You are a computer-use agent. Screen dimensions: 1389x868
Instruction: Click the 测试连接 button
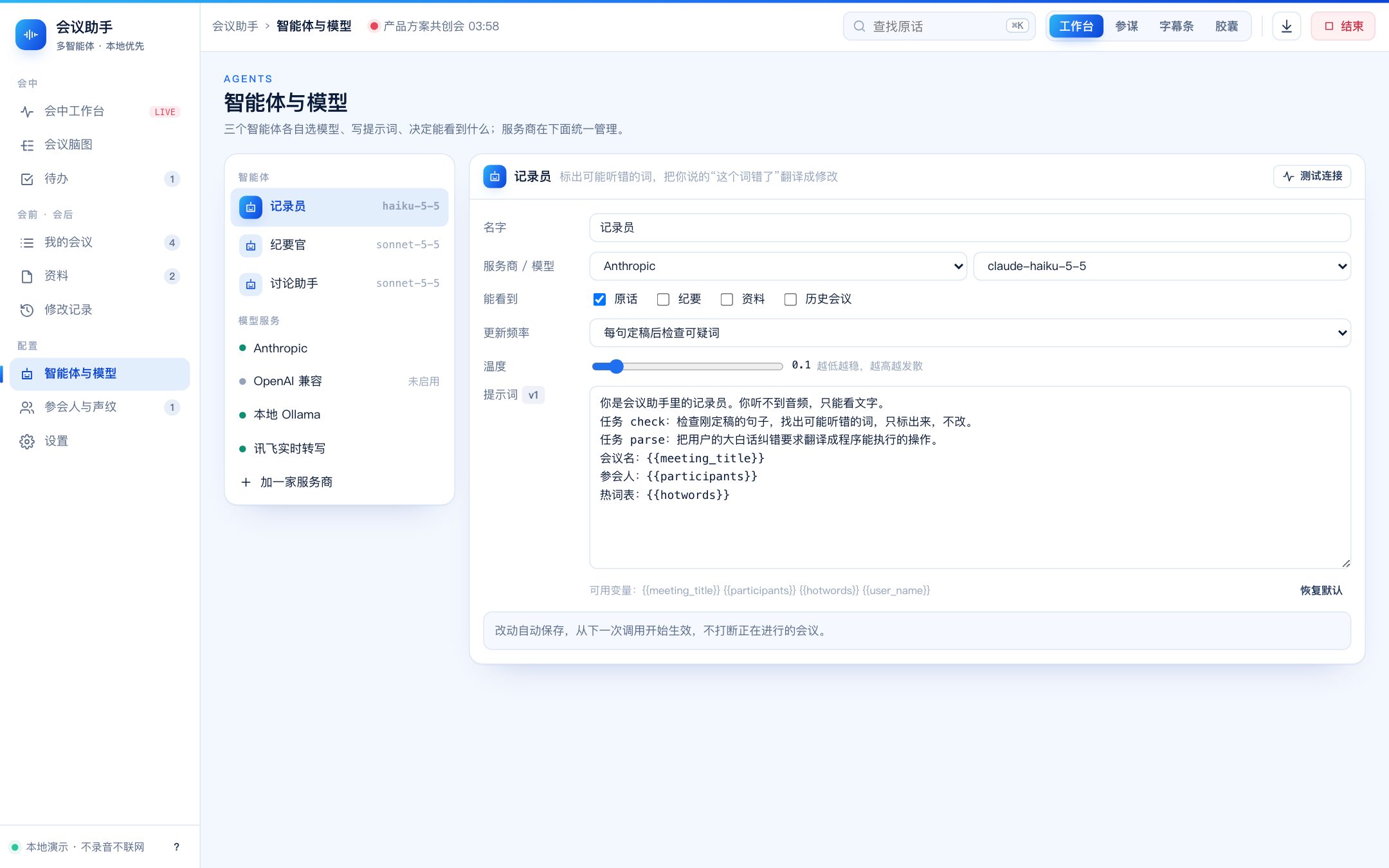(1312, 176)
